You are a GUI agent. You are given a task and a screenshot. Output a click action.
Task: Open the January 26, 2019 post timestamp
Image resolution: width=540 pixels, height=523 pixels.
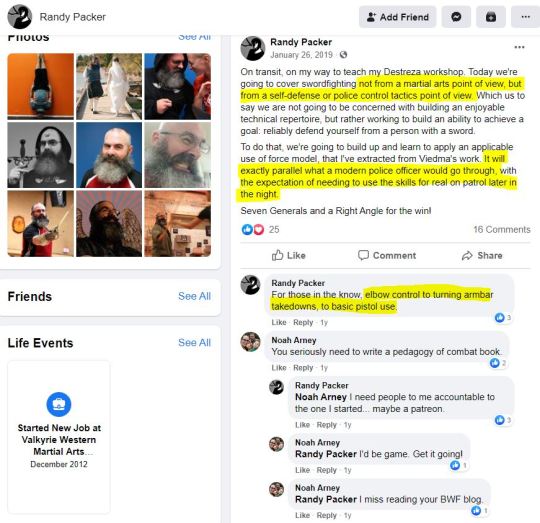pyautogui.click(x=301, y=55)
